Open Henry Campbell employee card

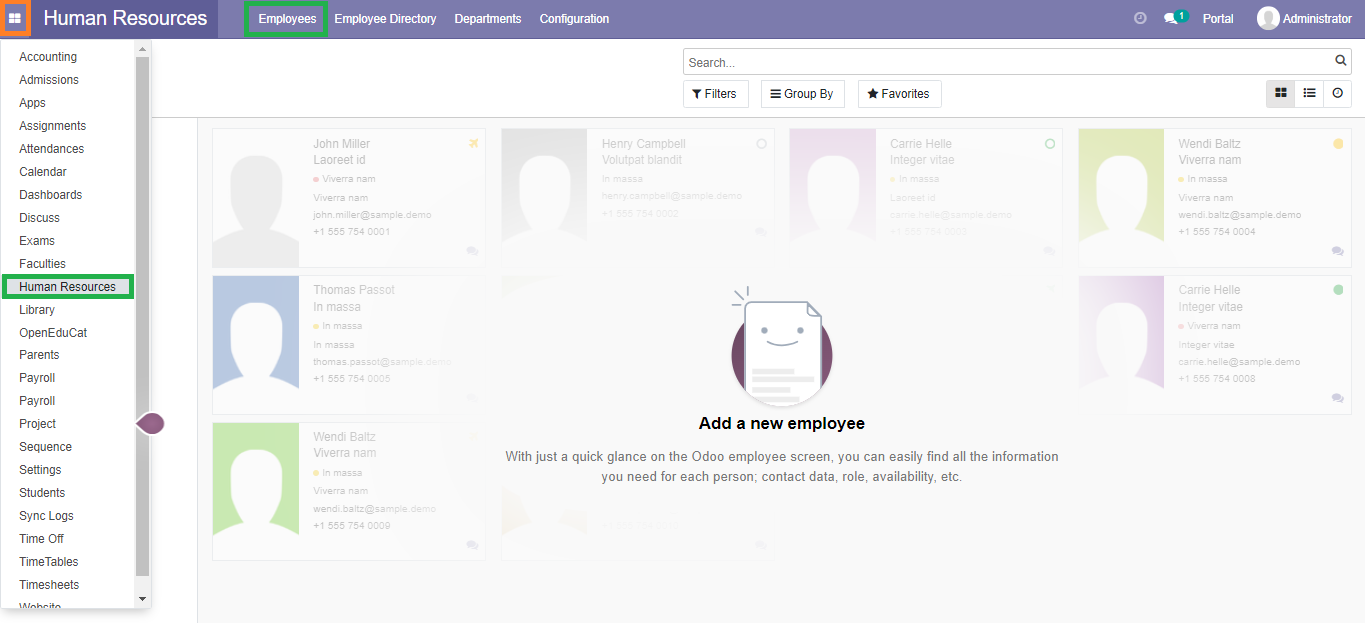tap(637, 198)
